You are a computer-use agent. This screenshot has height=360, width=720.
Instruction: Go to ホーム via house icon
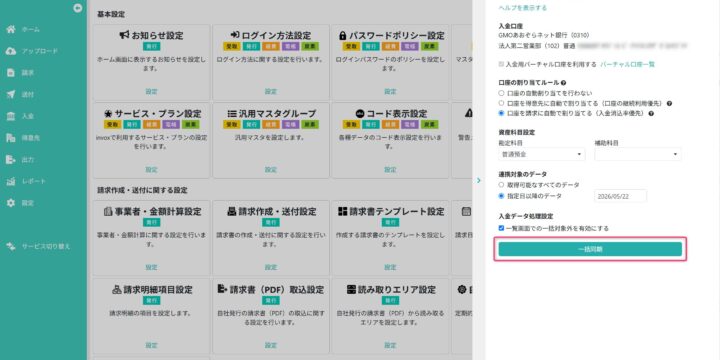[11, 29]
